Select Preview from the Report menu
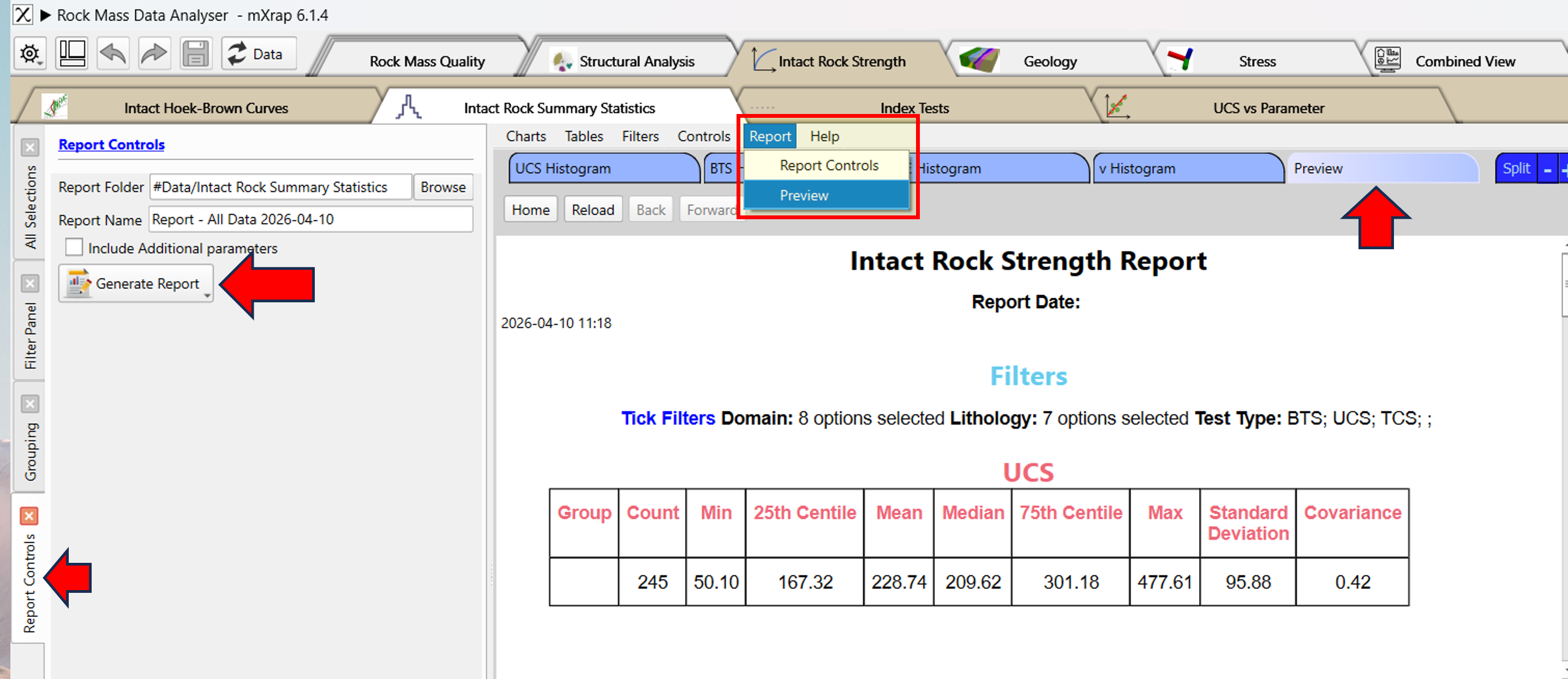Screen dimensions: 1568x679 [x=804, y=195]
